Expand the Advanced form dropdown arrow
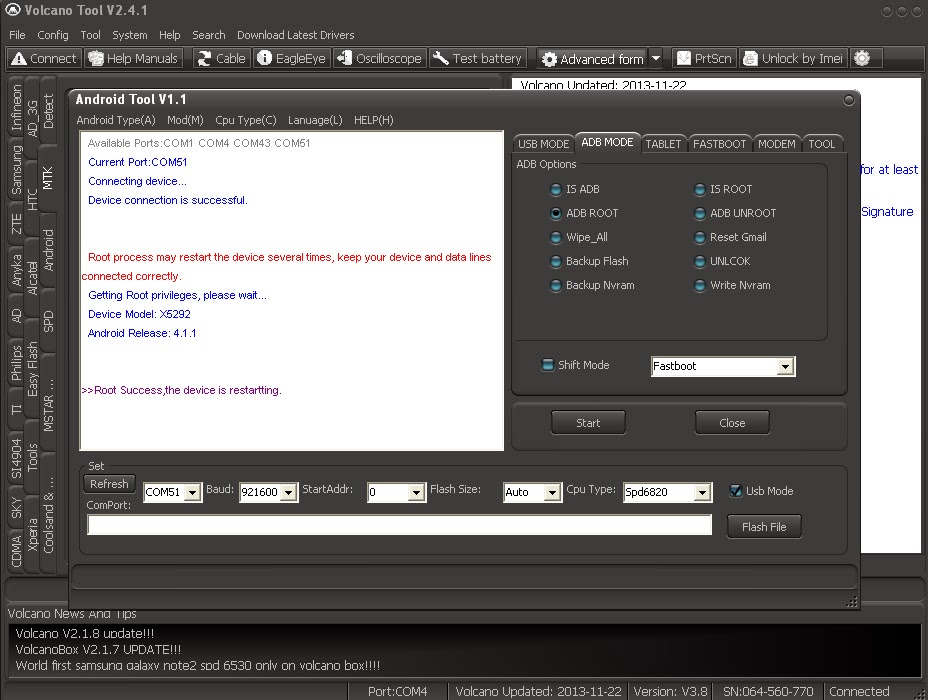This screenshot has width=928, height=700. 656,59
